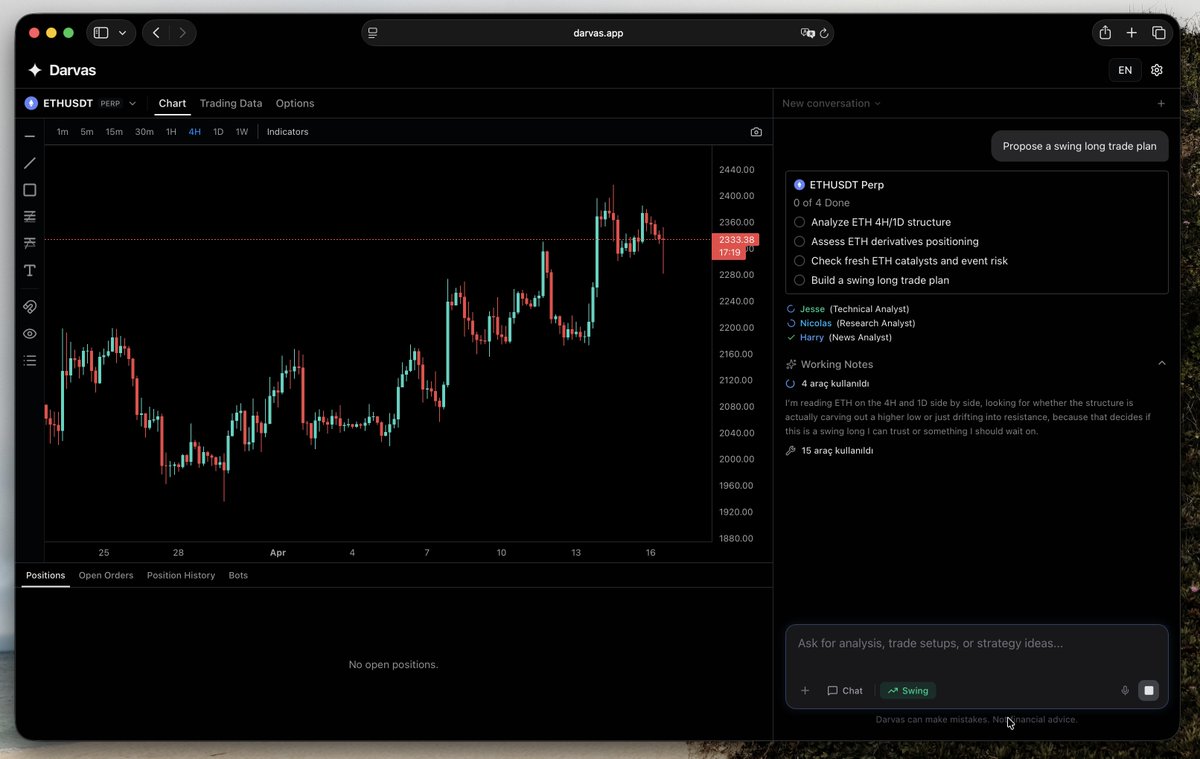The height and width of the screenshot is (759, 1200).
Task: Open a new browser tab
Action: coord(1132,33)
